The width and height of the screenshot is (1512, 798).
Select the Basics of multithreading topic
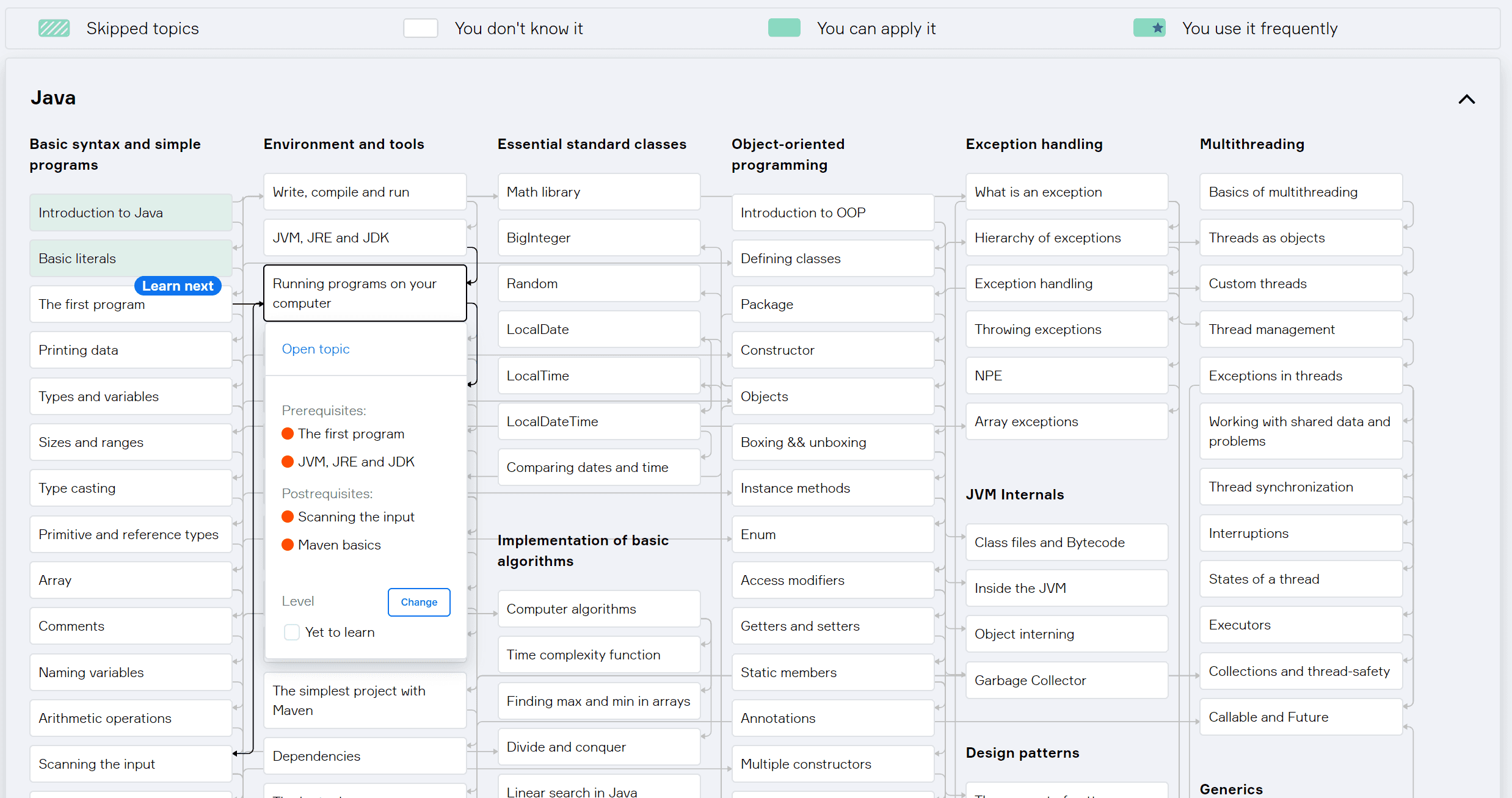[1300, 192]
